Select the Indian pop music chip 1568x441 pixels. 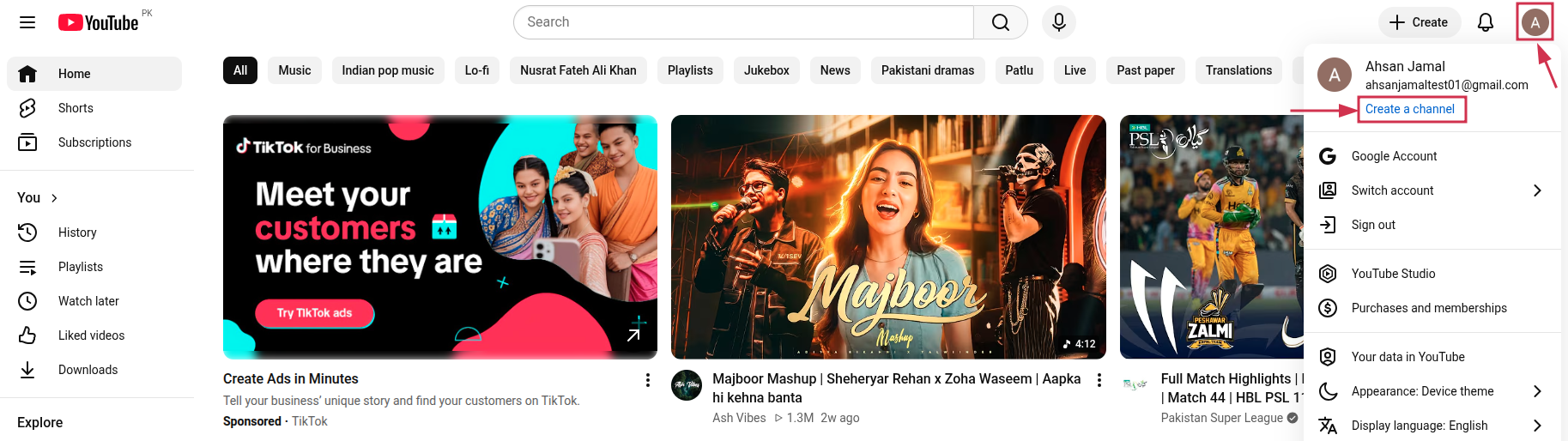pyautogui.click(x=388, y=70)
